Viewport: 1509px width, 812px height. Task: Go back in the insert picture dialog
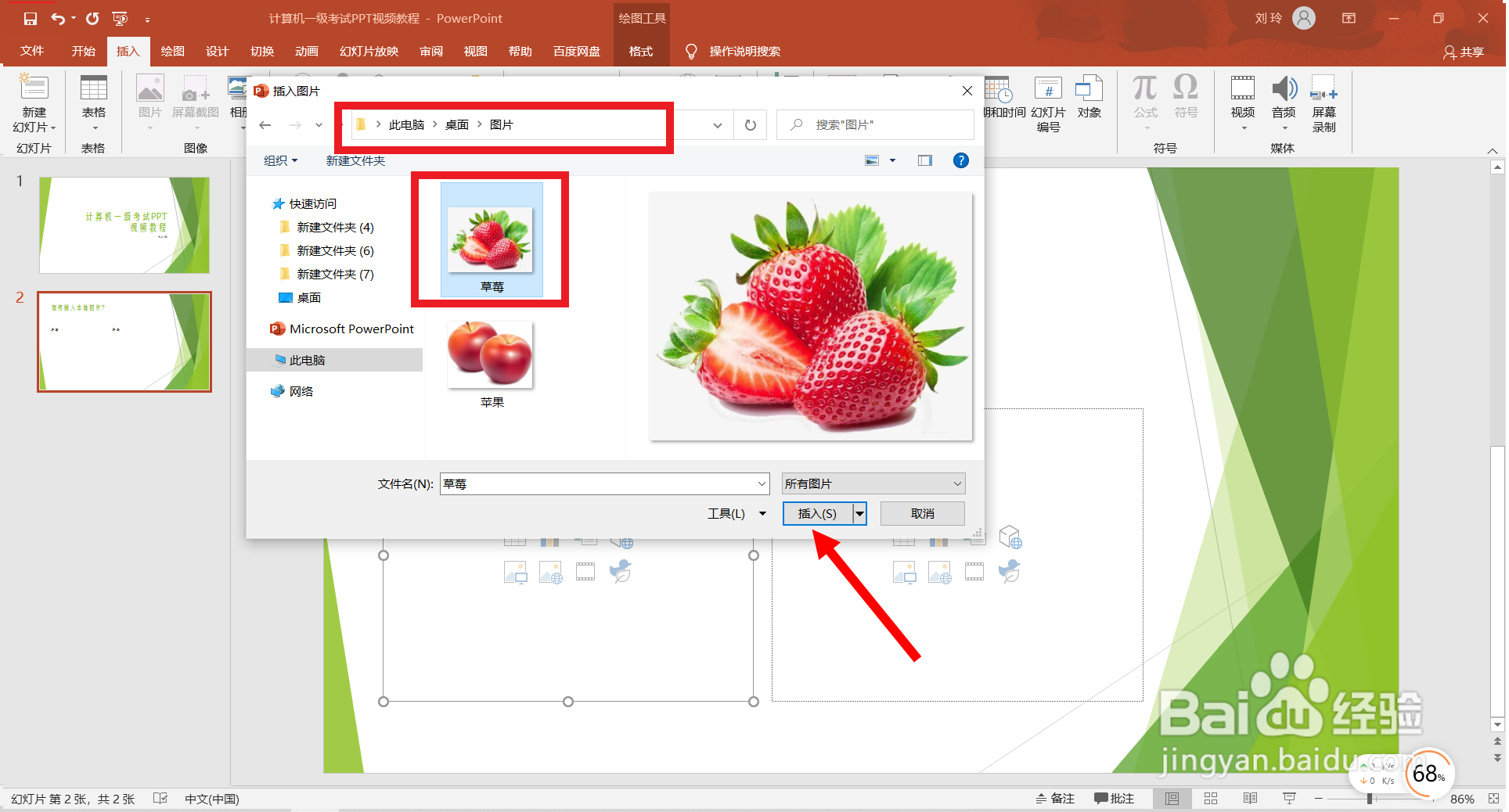tap(265, 125)
